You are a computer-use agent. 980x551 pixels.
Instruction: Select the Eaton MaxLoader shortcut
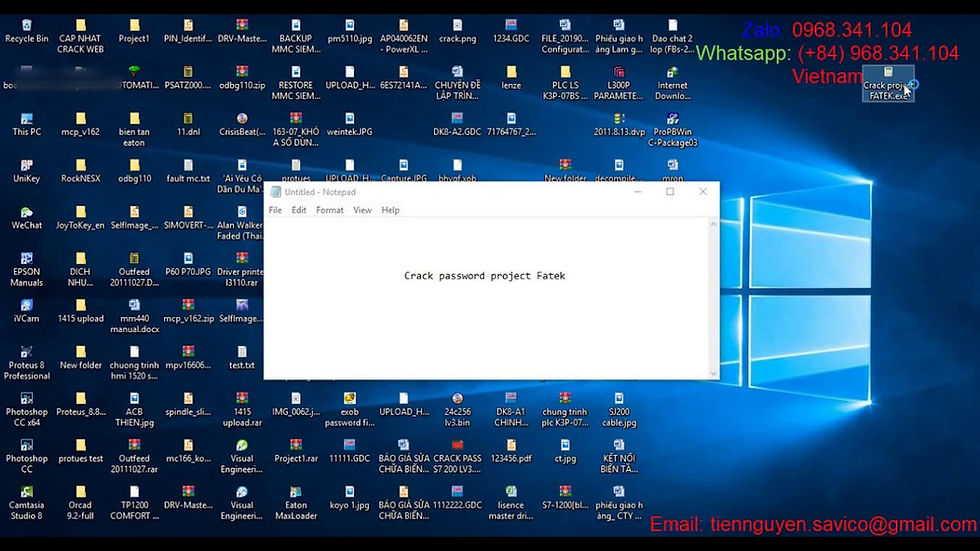click(x=296, y=503)
